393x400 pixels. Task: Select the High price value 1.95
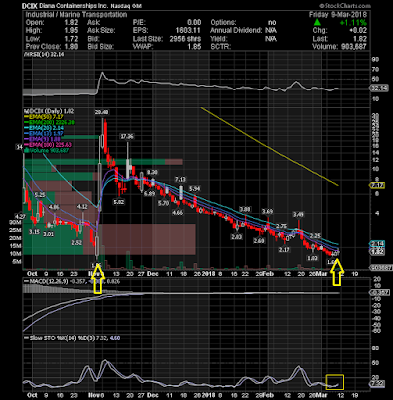point(71,31)
